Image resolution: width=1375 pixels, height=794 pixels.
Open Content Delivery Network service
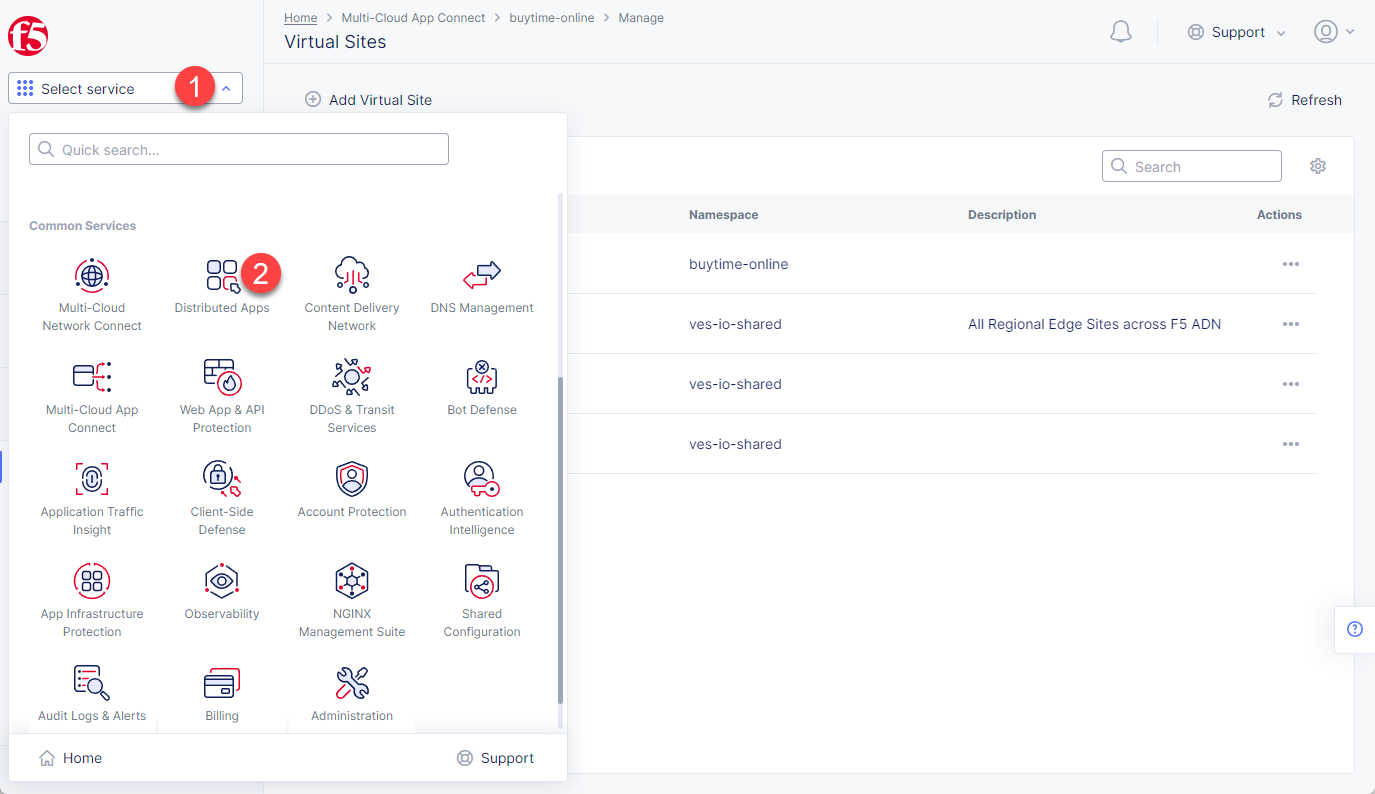tap(352, 294)
